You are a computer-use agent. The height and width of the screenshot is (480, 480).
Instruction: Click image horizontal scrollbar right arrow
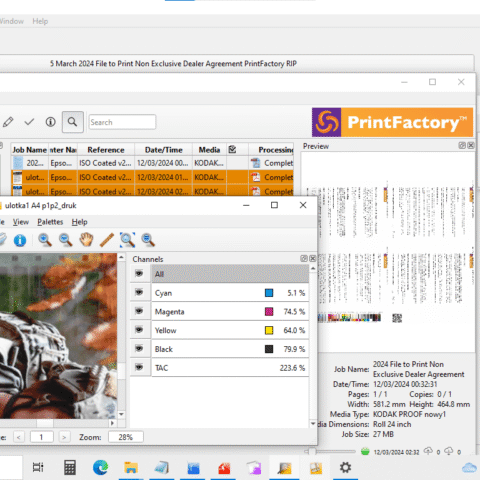pos(112,423)
